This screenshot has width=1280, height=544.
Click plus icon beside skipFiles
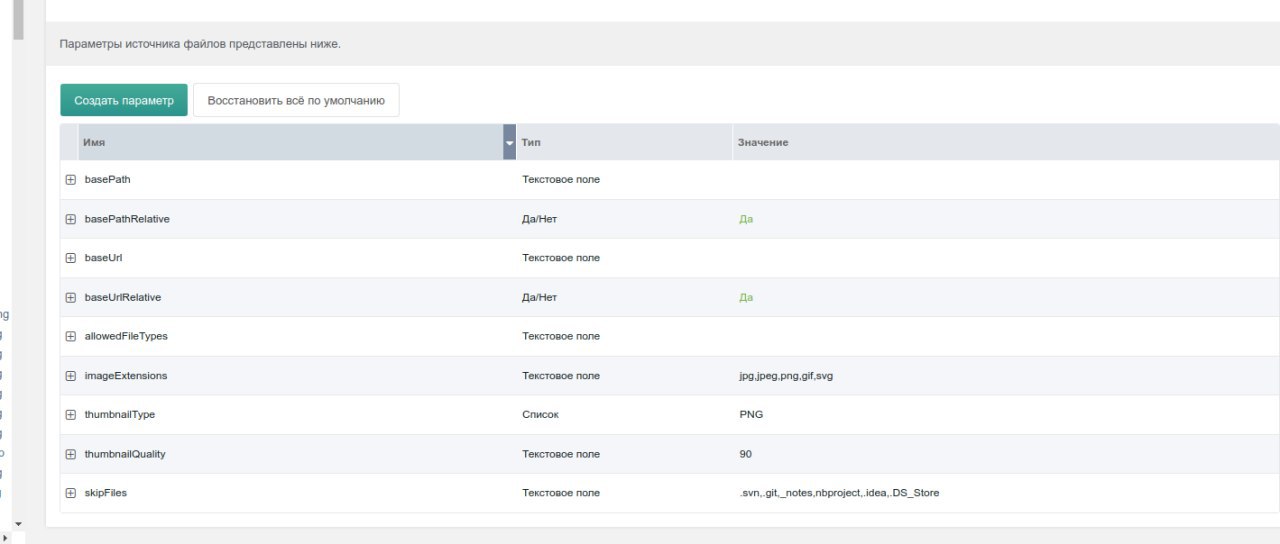71,493
